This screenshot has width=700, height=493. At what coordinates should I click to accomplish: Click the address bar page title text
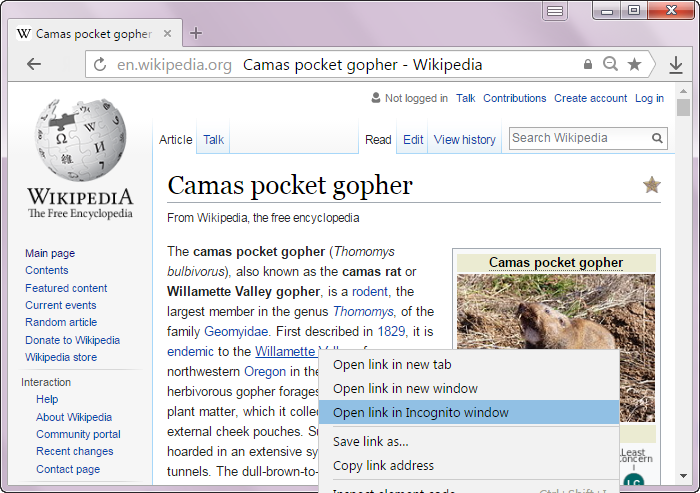(x=362, y=65)
